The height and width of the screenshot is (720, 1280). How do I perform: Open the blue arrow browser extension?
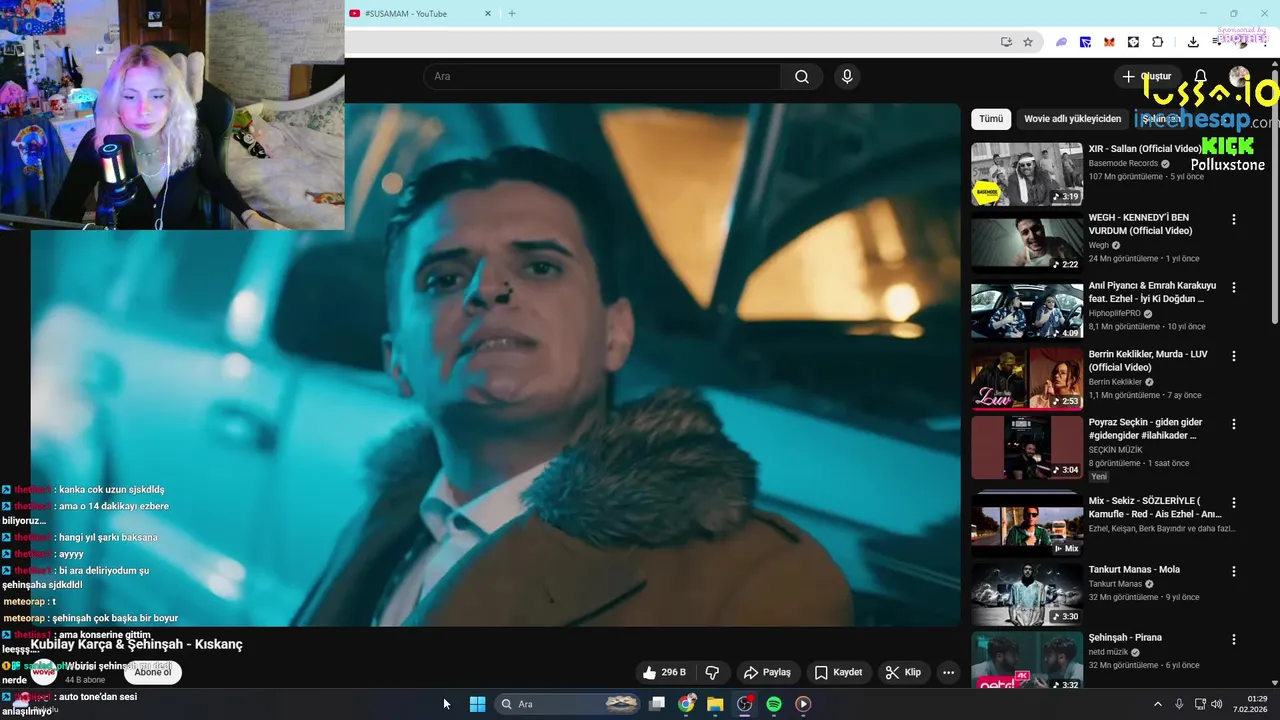(1086, 42)
